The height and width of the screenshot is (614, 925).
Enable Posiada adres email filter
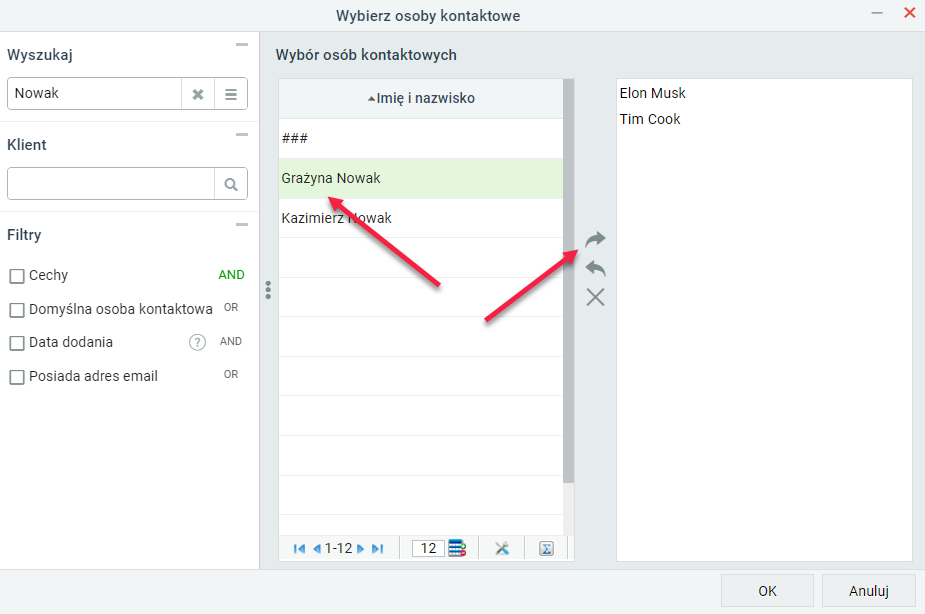click(x=17, y=377)
